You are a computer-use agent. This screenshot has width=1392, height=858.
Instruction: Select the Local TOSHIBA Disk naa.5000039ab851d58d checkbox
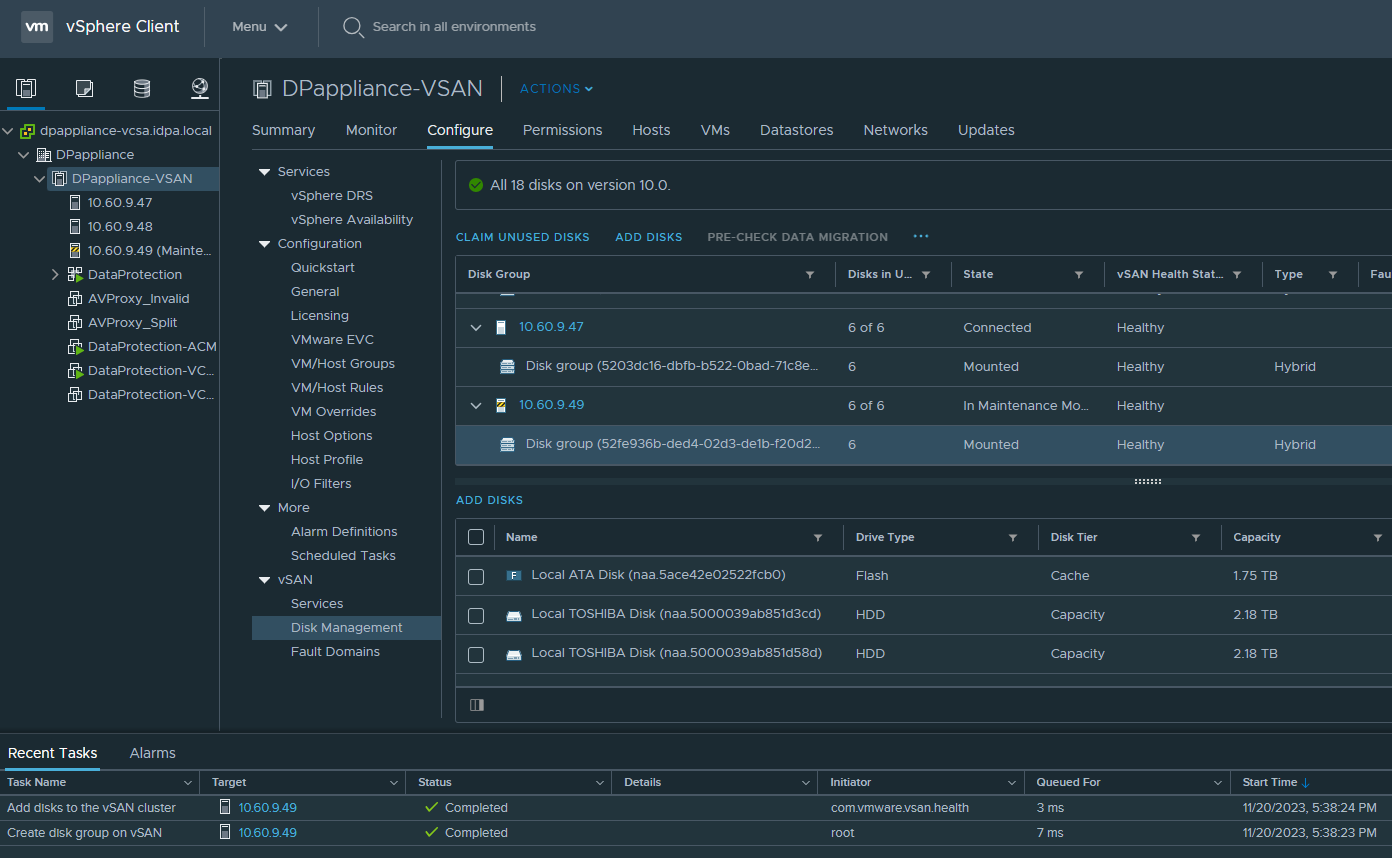pos(475,654)
